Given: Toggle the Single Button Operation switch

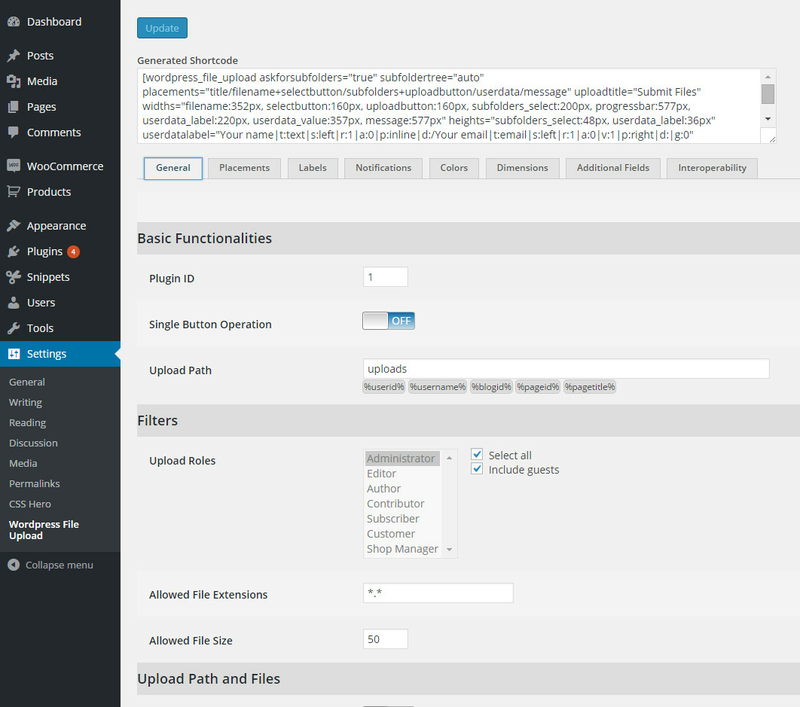Looking at the screenshot, I should 388,321.
